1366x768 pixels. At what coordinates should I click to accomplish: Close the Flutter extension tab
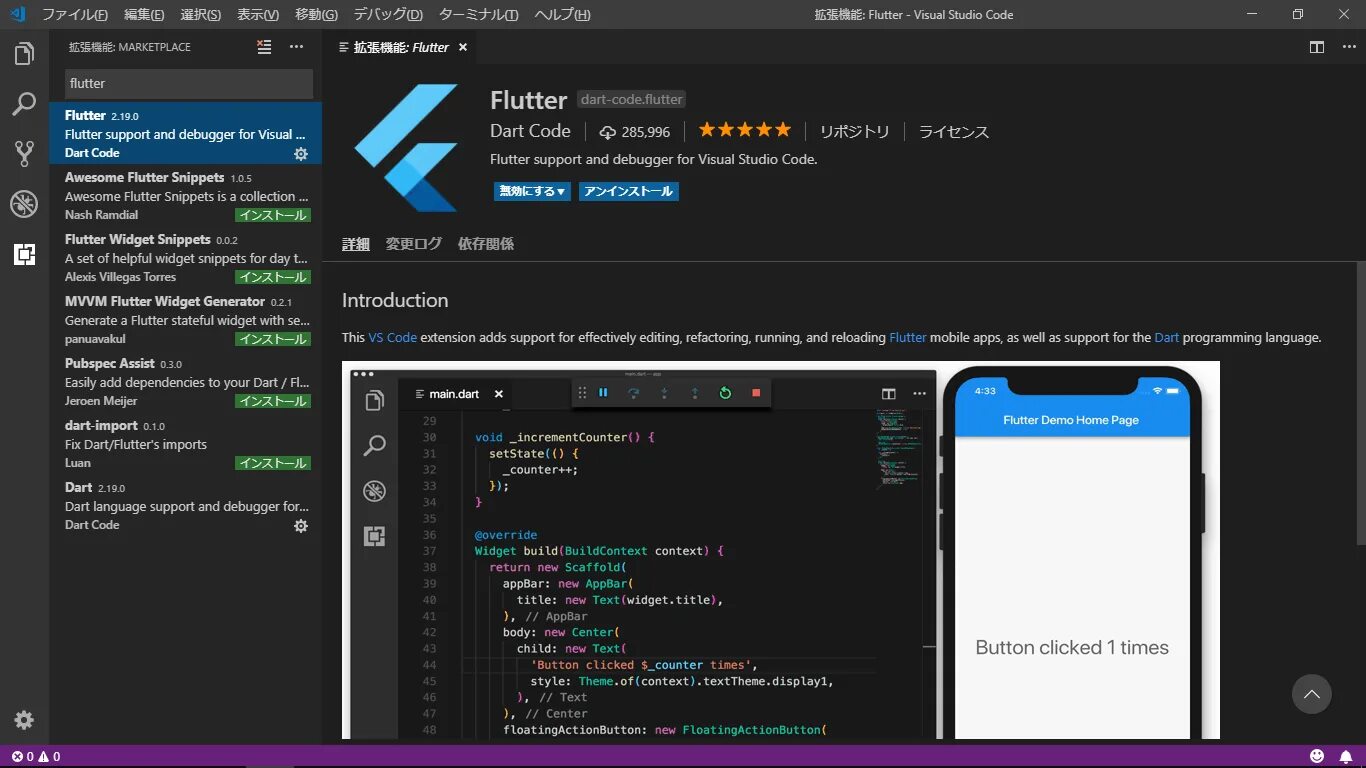[x=463, y=47]
